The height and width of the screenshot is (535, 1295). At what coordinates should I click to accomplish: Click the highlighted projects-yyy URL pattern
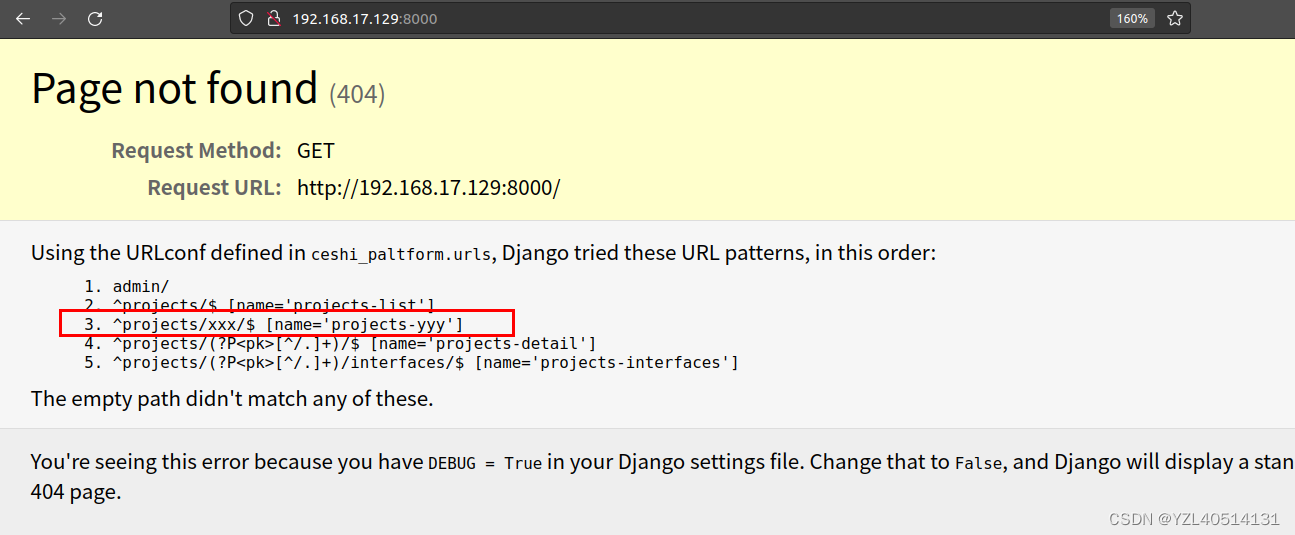pyautogui.click(x=288, y=323)
